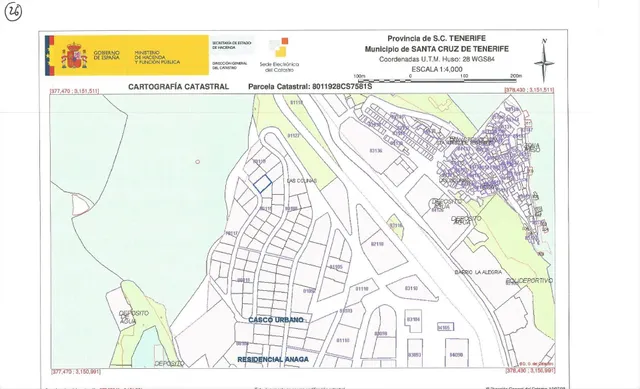640x389 pixels.
Task: Click the 'RESIDENCIAL ANAGA' map label
Action: [x=273, y=360]
